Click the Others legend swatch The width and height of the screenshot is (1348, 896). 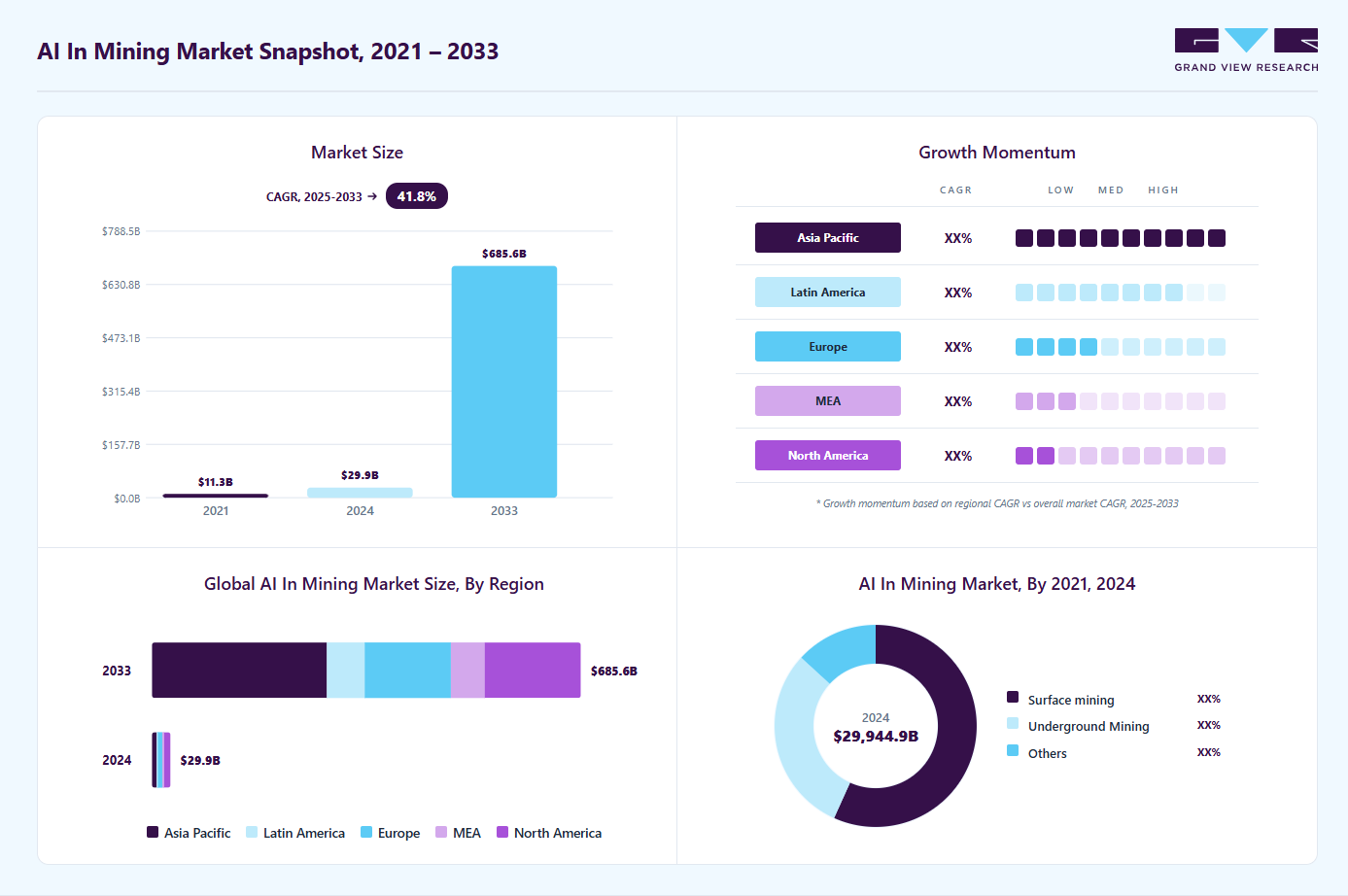point(1013,750)
